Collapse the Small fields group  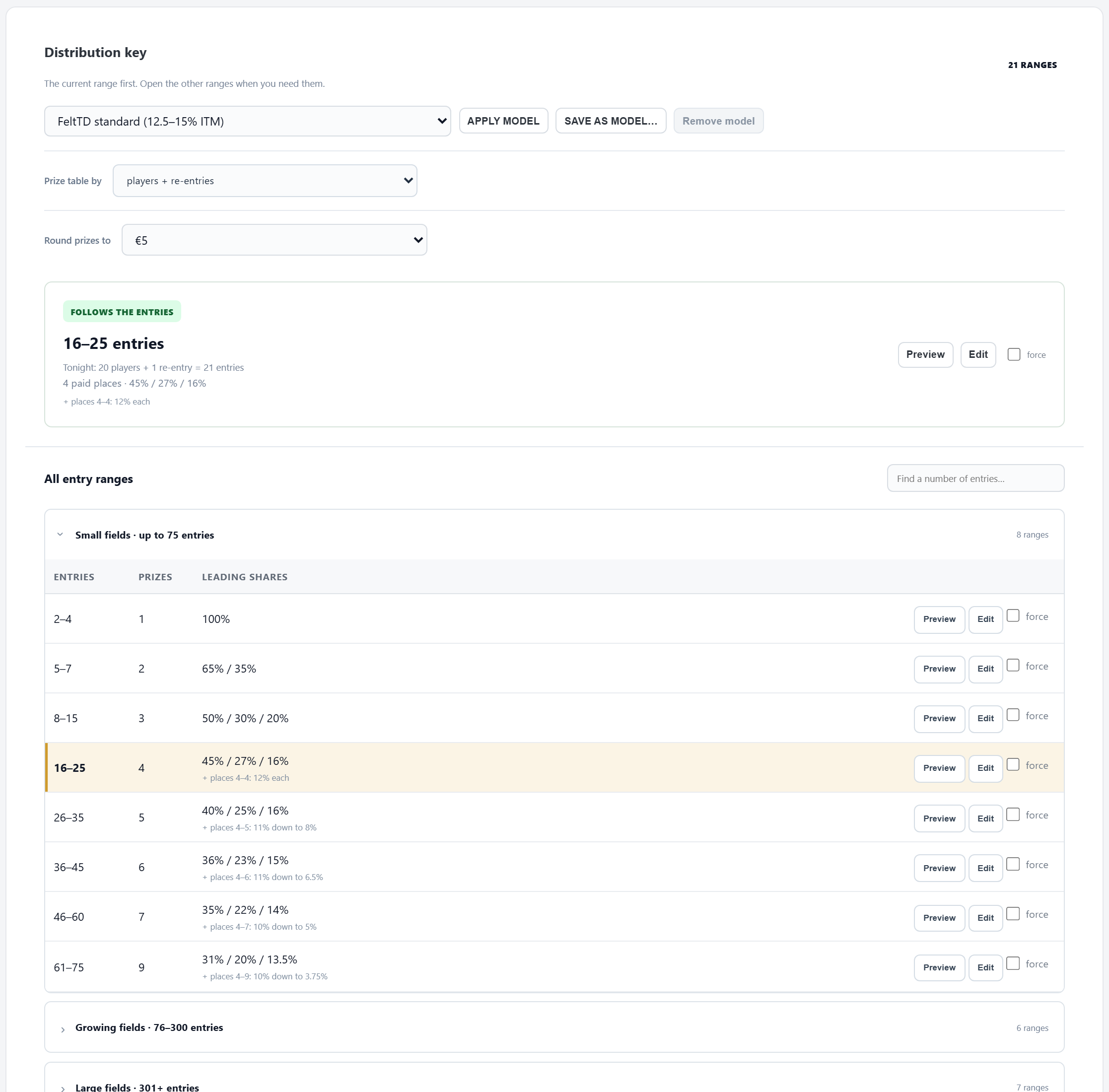554,535
